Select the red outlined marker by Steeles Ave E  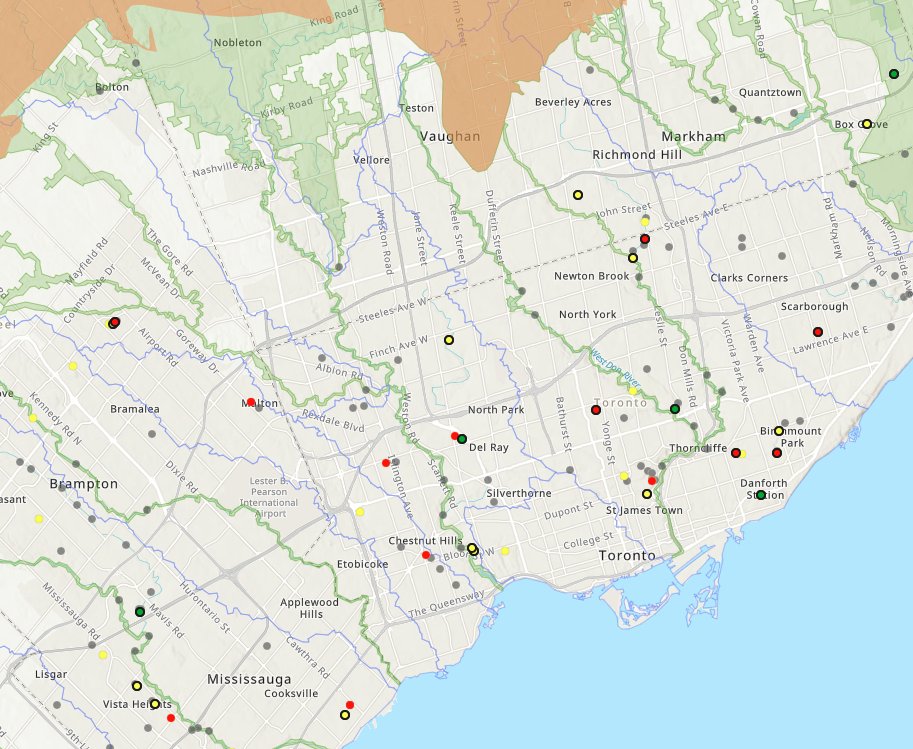click(645, 239)
